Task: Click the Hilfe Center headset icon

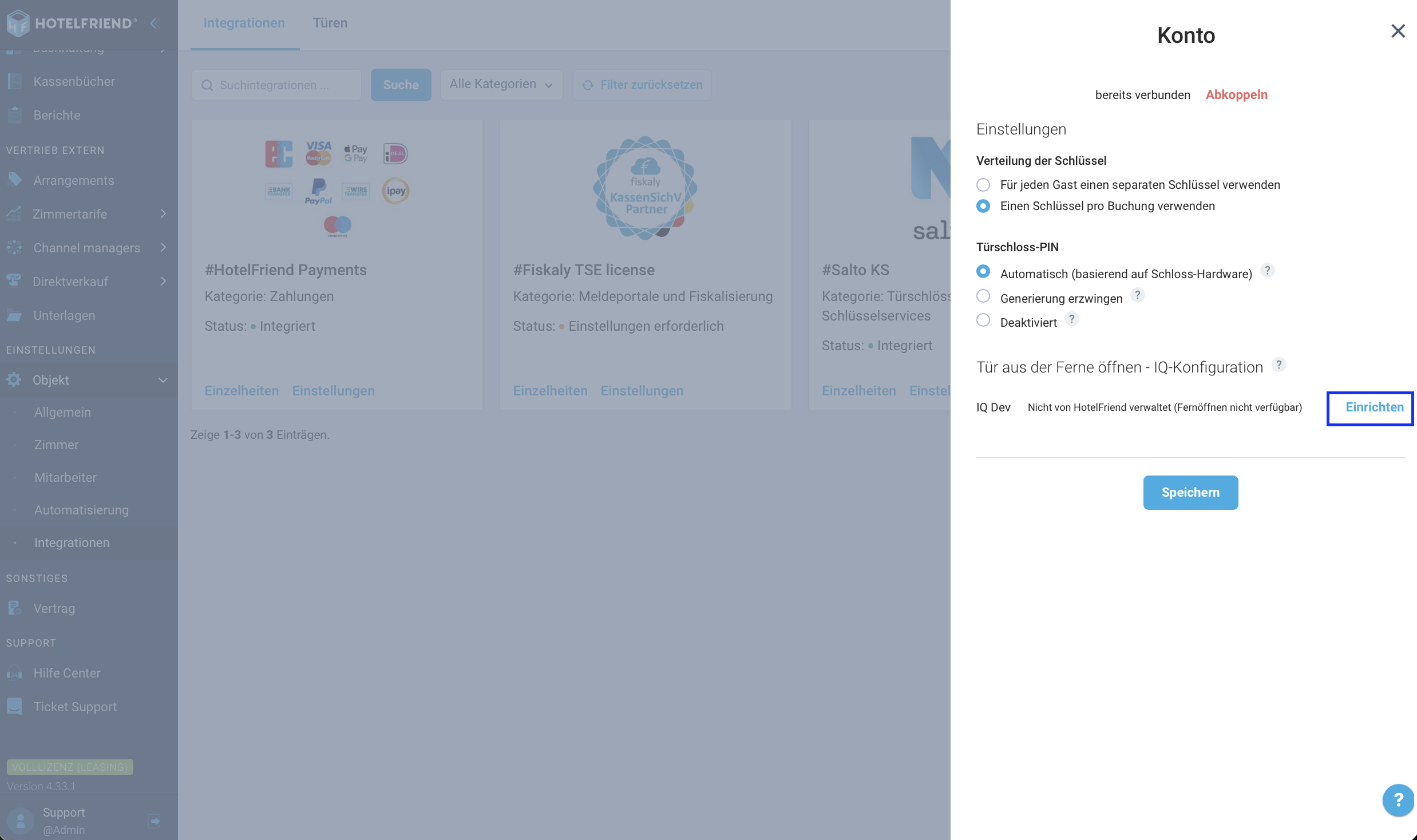Action: (x=14, y=673)
